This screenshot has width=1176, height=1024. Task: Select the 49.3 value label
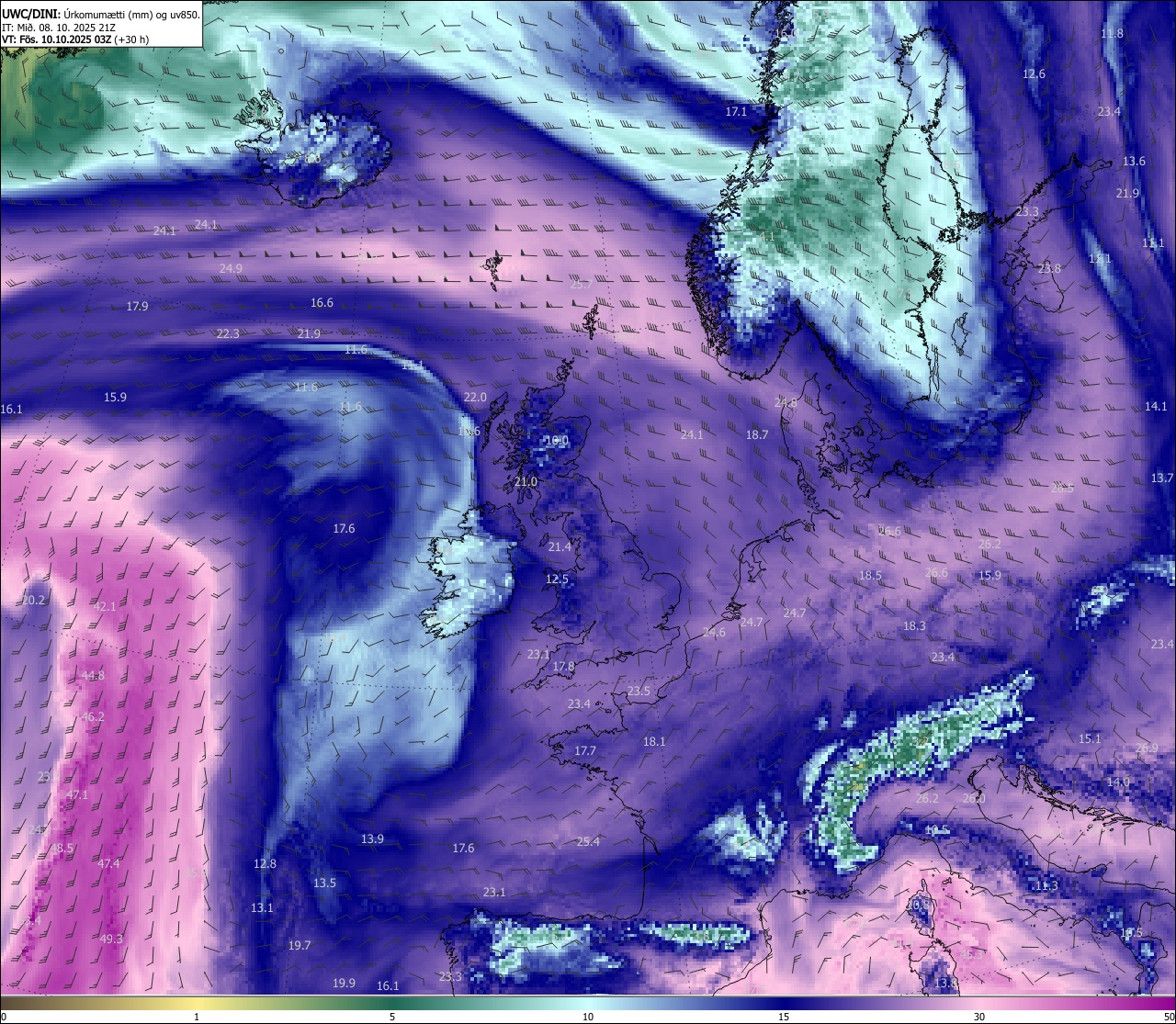[x=111, y=940]
